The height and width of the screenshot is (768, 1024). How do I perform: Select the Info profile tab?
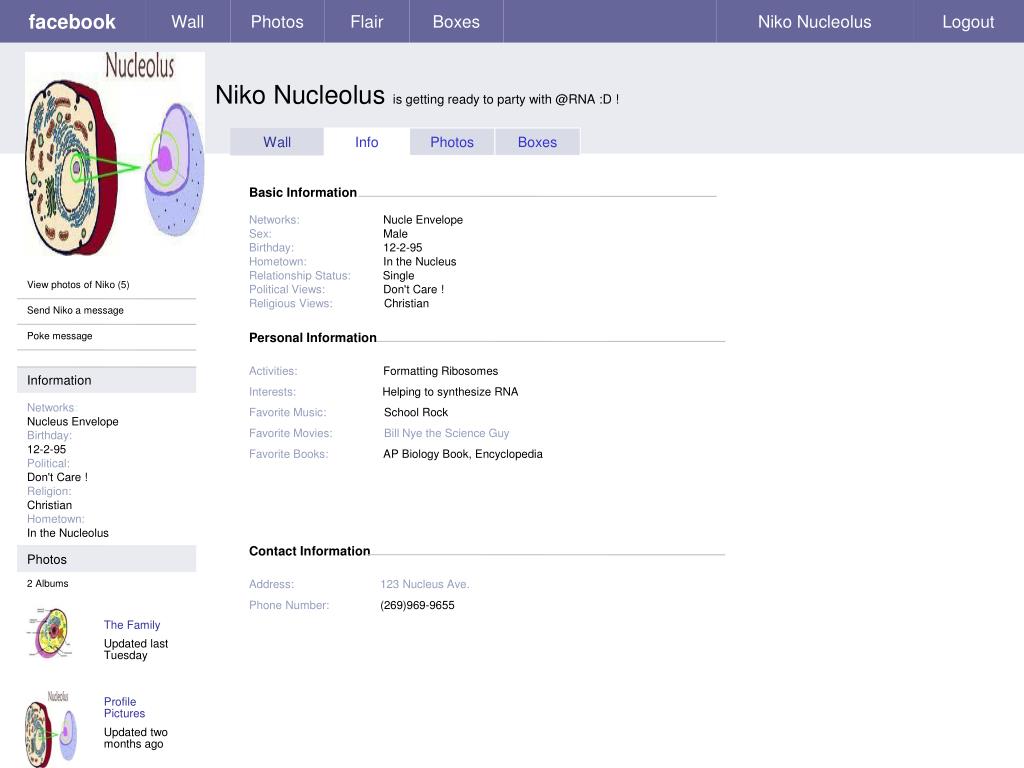point(367,142)
